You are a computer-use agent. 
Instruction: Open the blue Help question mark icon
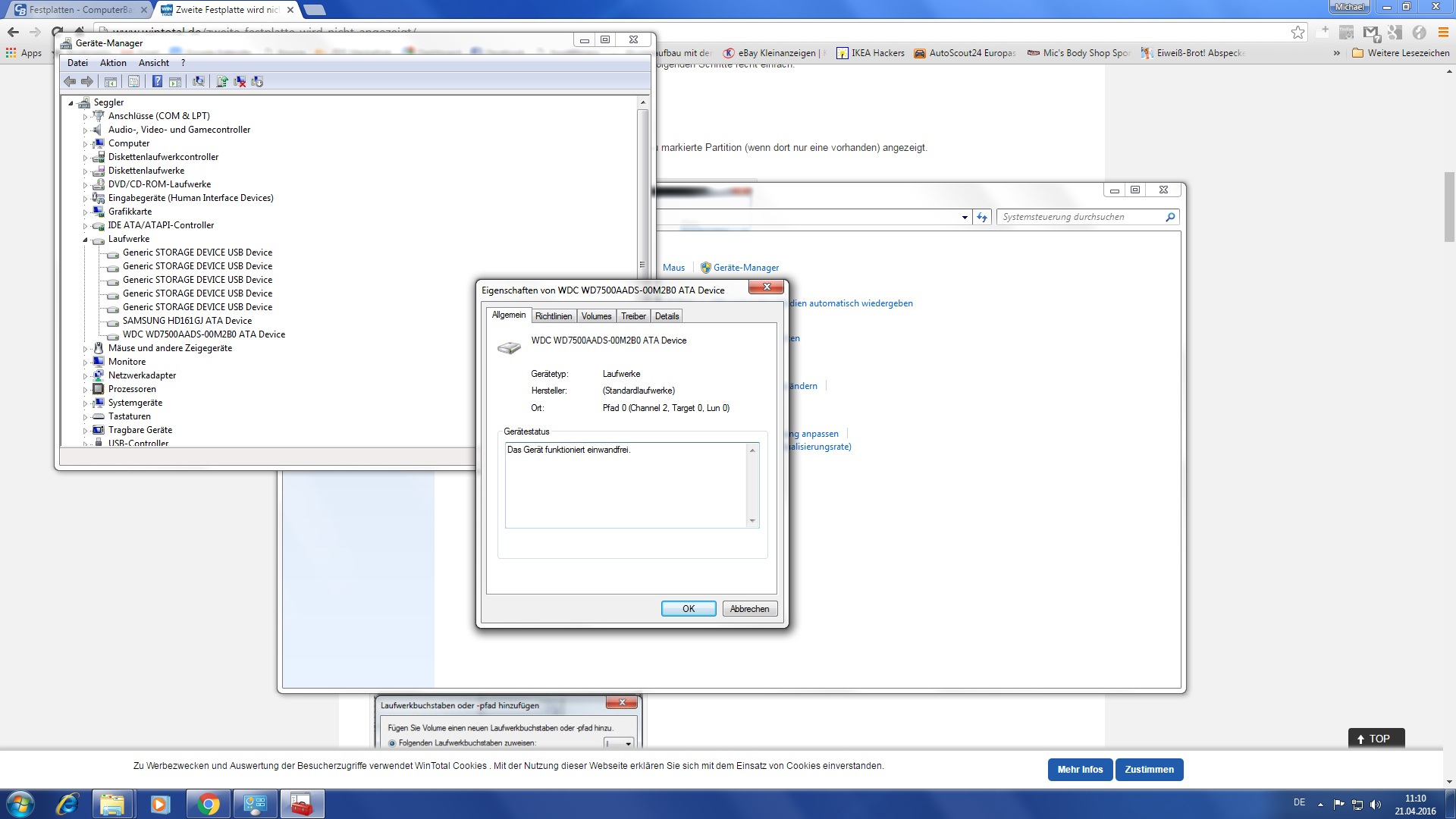click(x=157, y=81)
